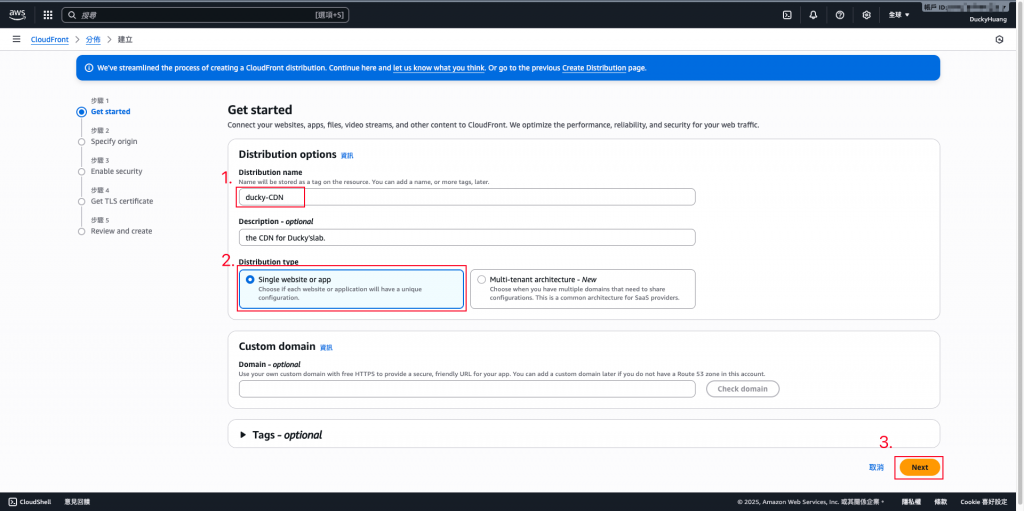
Task: Go to the 分佈 breadcrumb link
Action: pos(93,40)
